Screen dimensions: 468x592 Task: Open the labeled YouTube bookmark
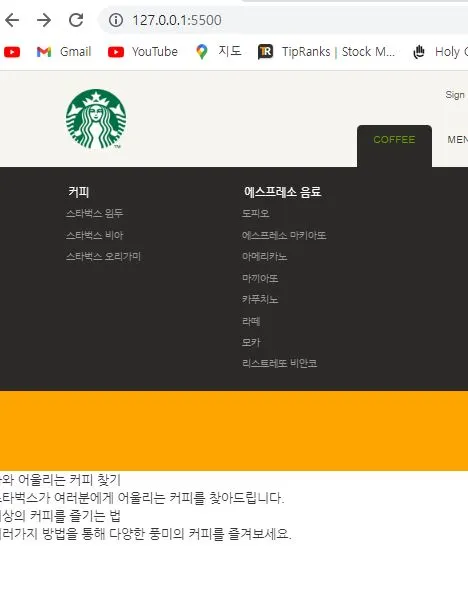[x=143, y=52]
